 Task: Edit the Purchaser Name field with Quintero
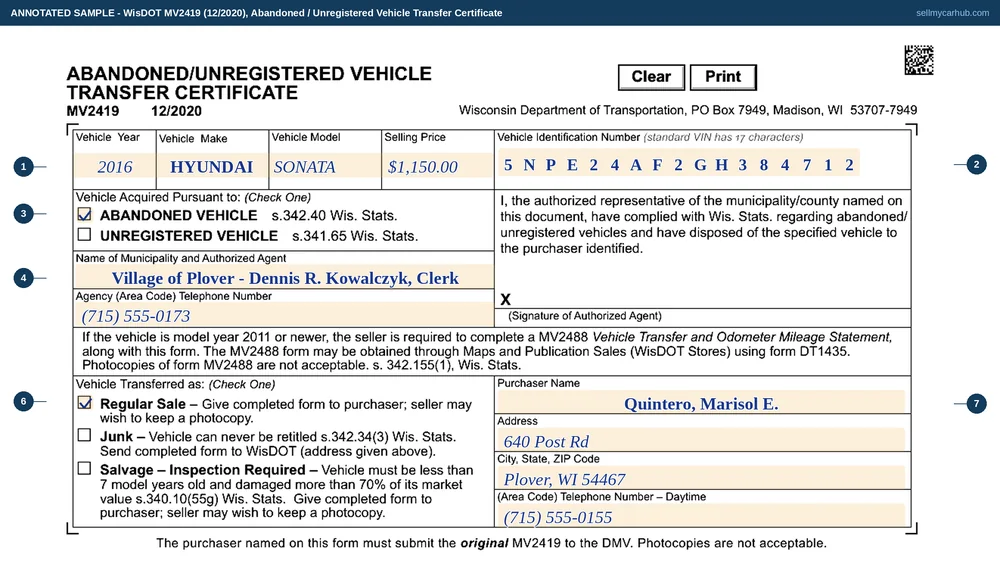[701, 402]
